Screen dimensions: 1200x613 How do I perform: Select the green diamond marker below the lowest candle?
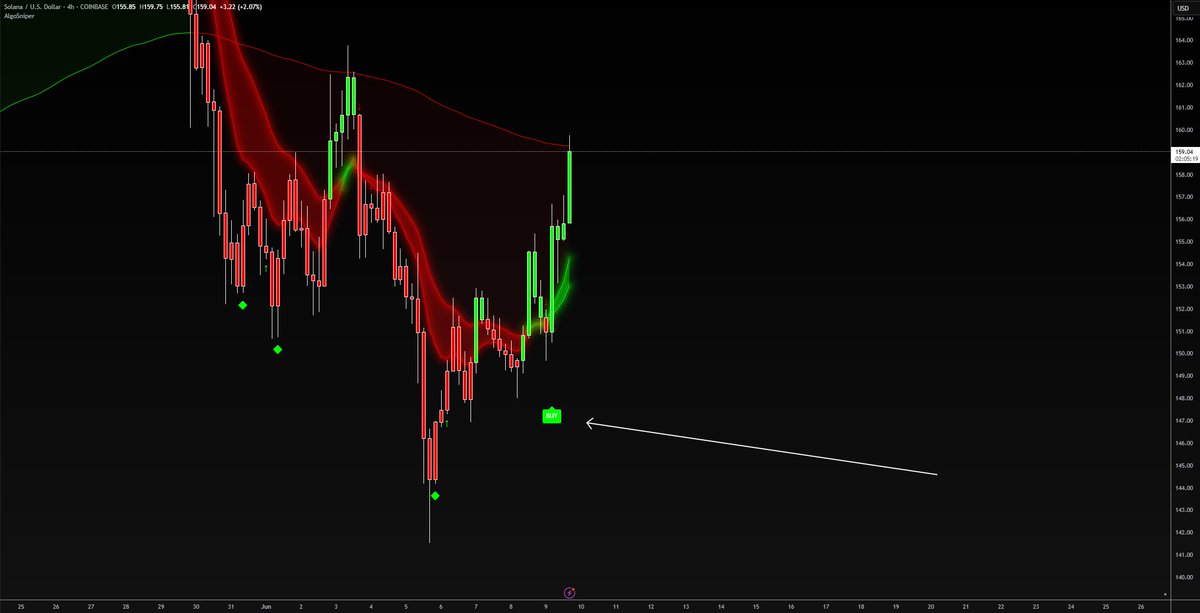tap(434, 495)
